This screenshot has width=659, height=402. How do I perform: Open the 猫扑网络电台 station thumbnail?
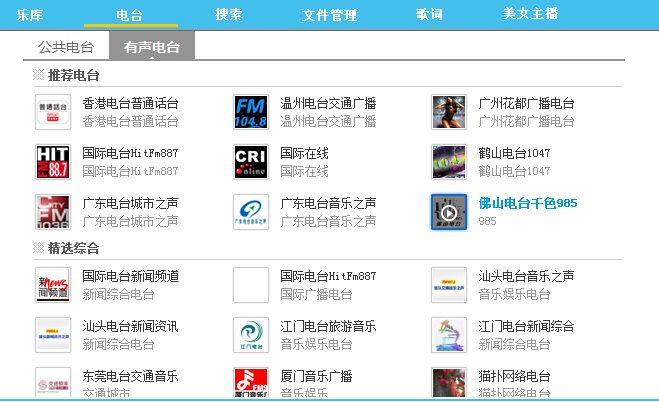click(x=448, y=383)
